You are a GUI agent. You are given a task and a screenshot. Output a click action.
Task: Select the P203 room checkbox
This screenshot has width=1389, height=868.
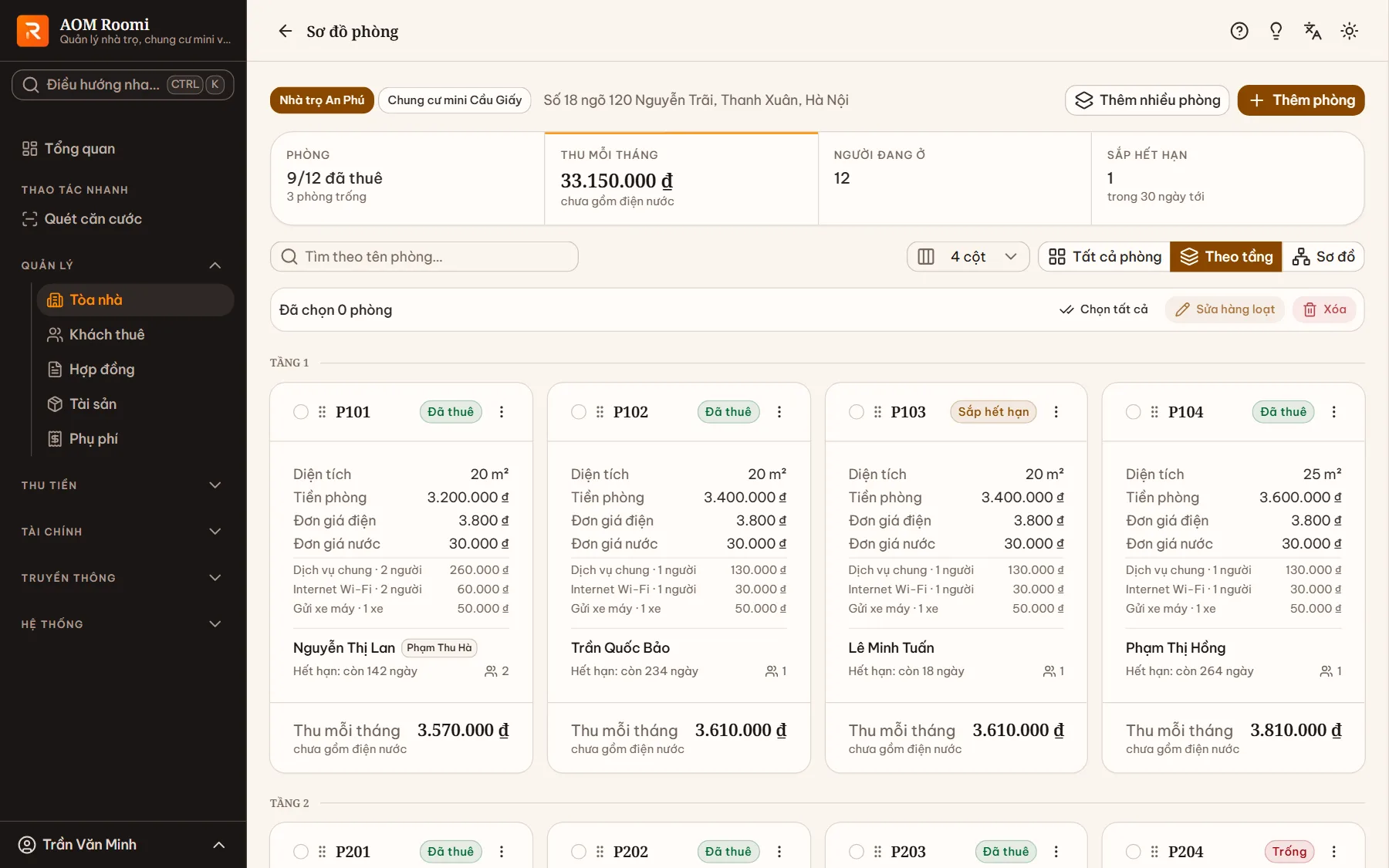857,852
